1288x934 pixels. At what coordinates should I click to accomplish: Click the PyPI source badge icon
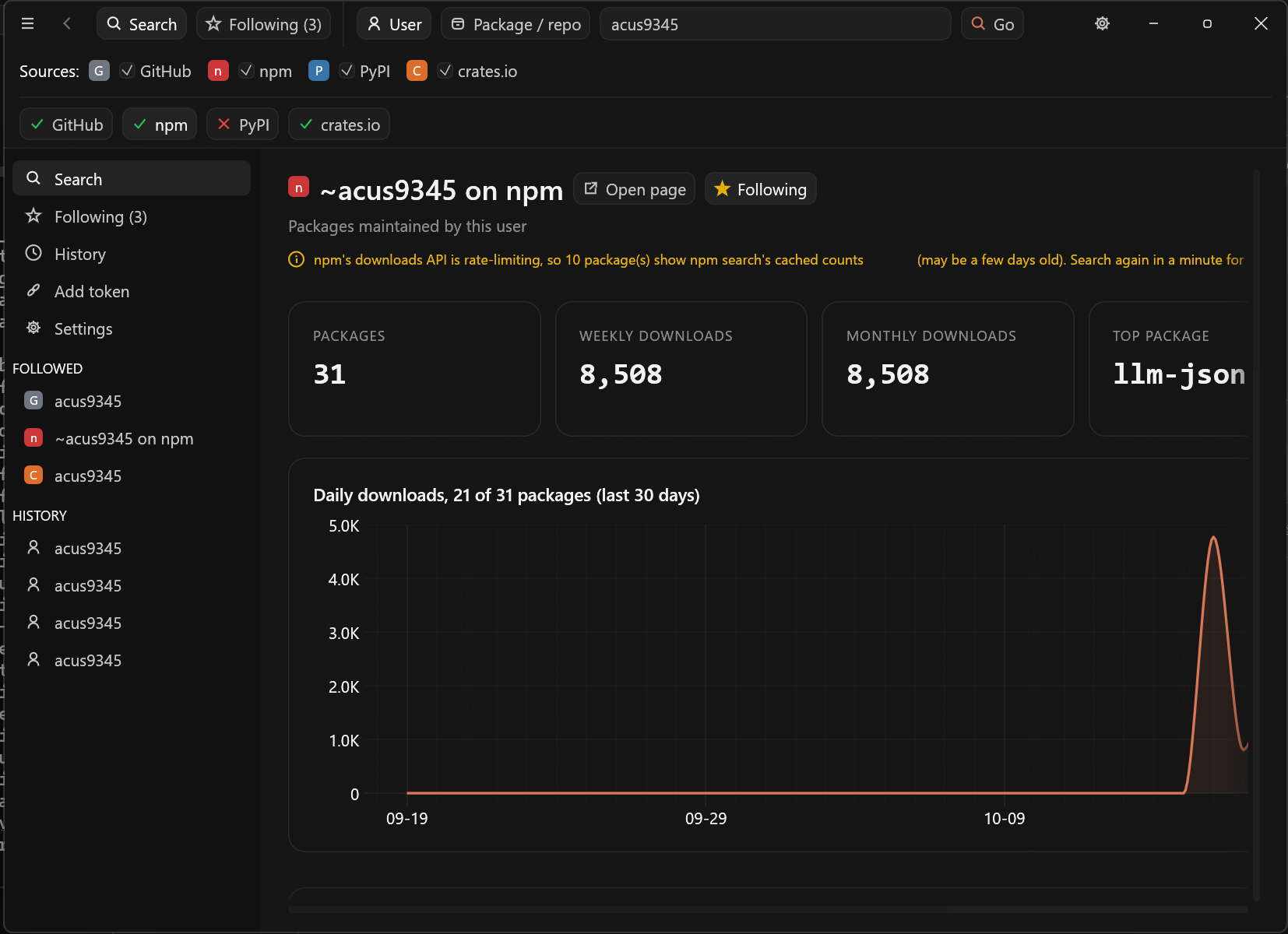[318, 71]
